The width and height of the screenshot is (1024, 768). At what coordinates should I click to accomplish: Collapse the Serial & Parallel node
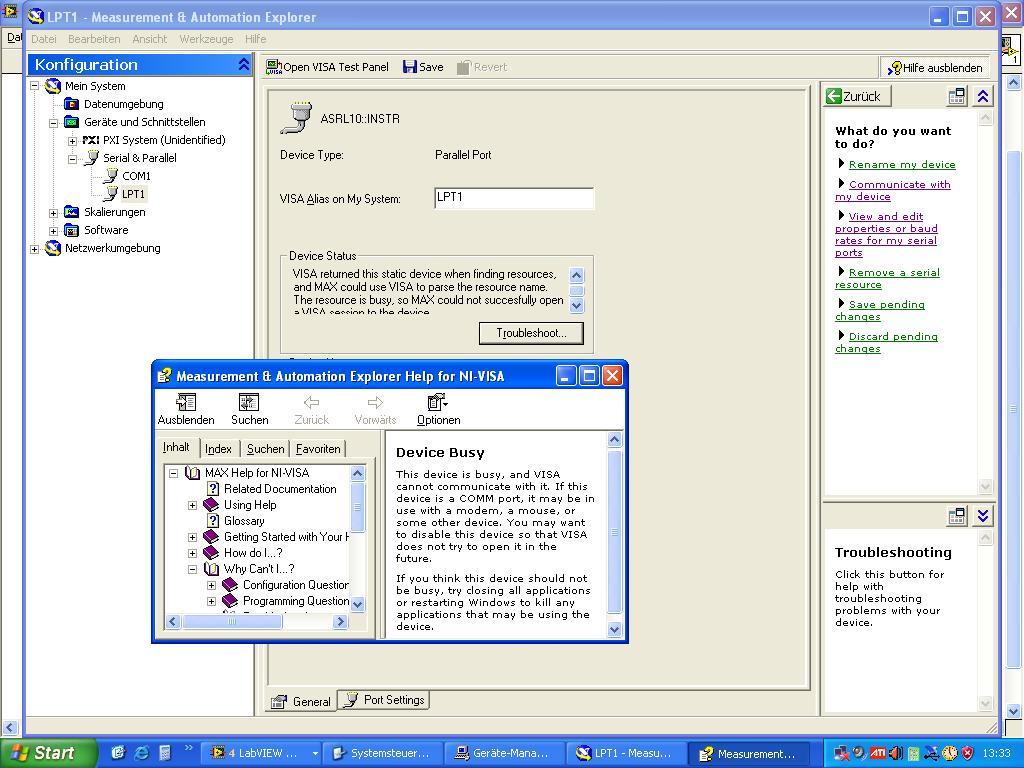coord(72,158)
